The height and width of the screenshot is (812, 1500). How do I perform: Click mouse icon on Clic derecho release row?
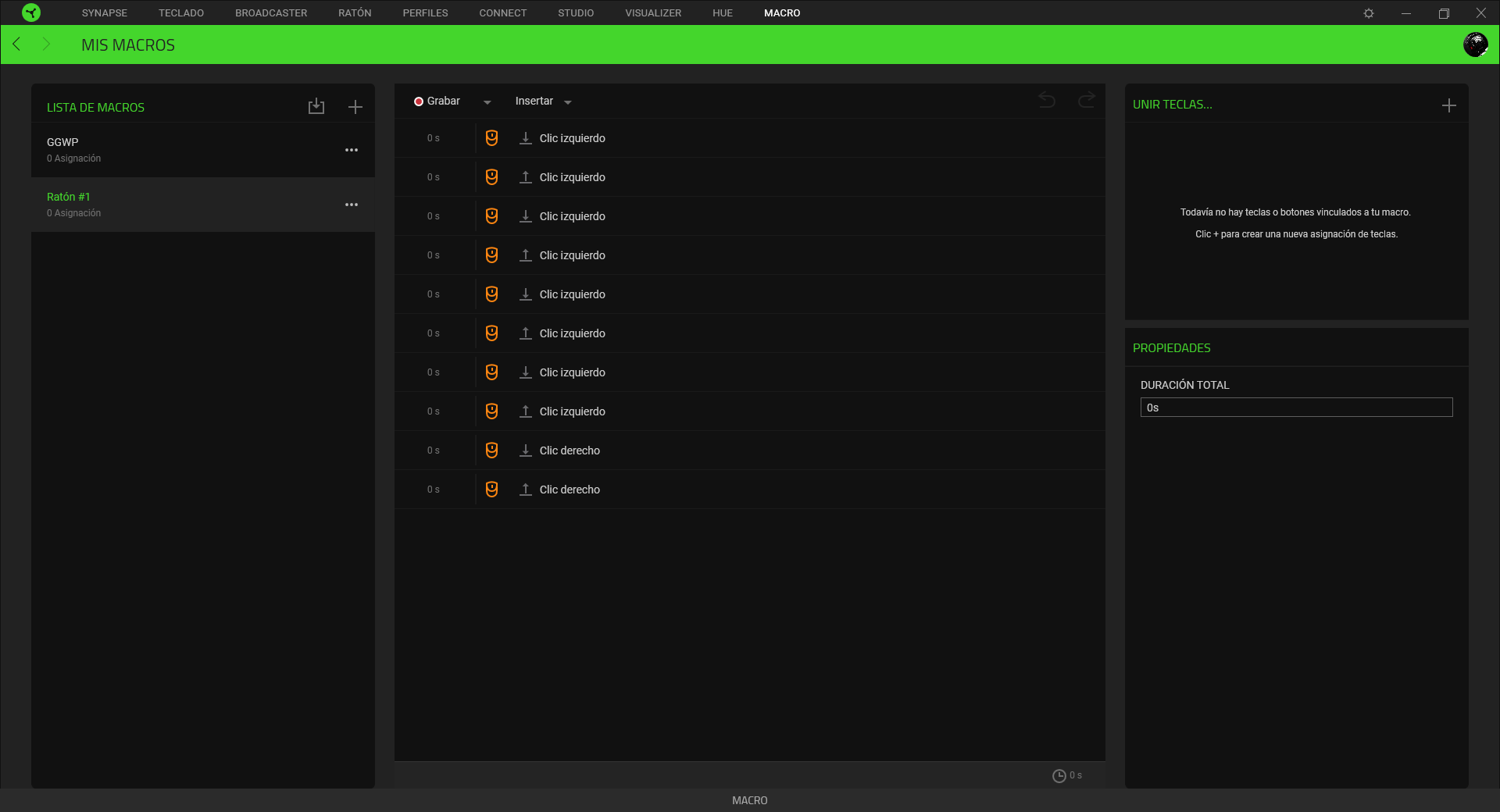click(x=491, y=490)
